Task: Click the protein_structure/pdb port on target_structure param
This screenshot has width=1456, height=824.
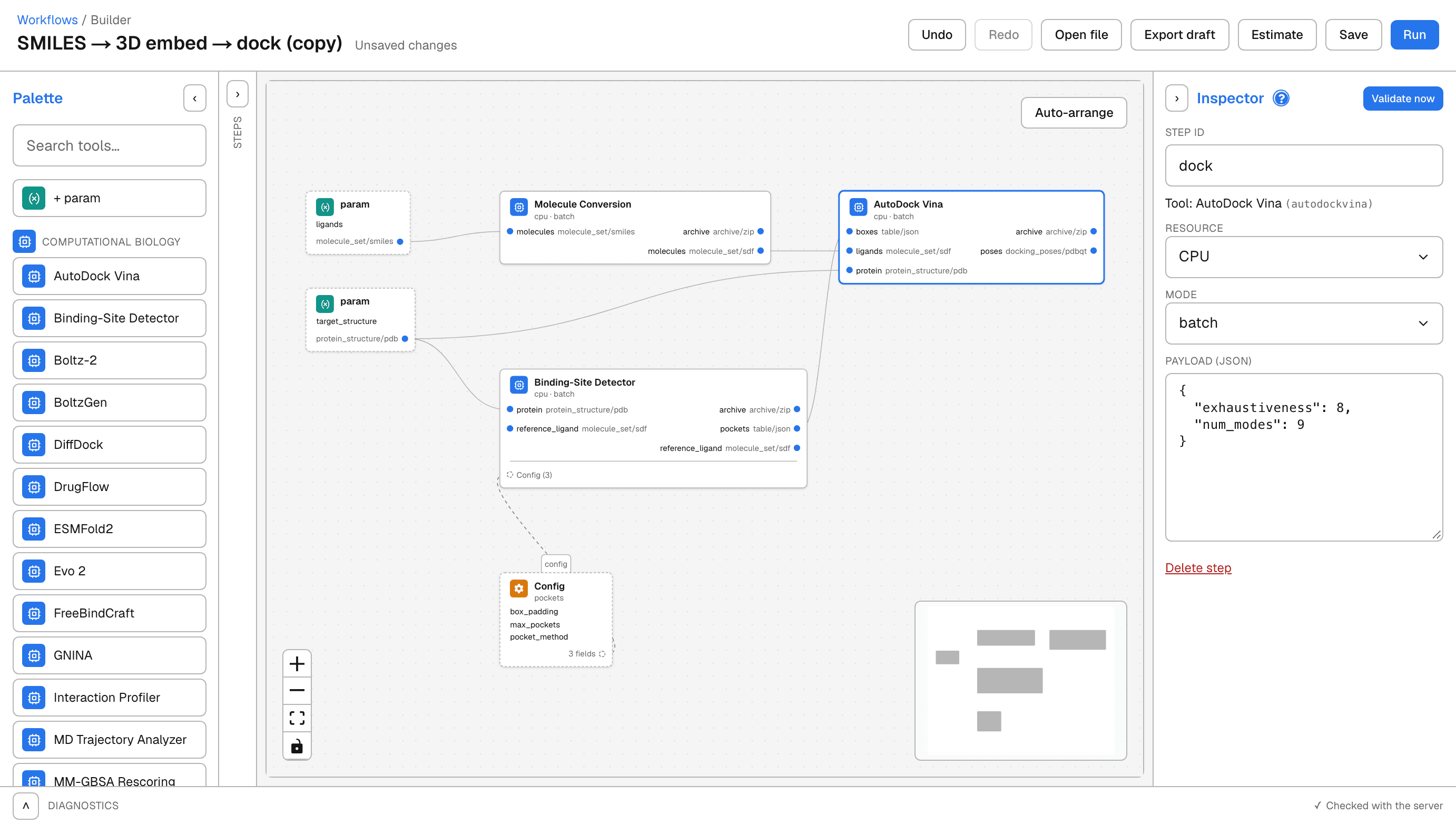Action: [x=405, y=339]
